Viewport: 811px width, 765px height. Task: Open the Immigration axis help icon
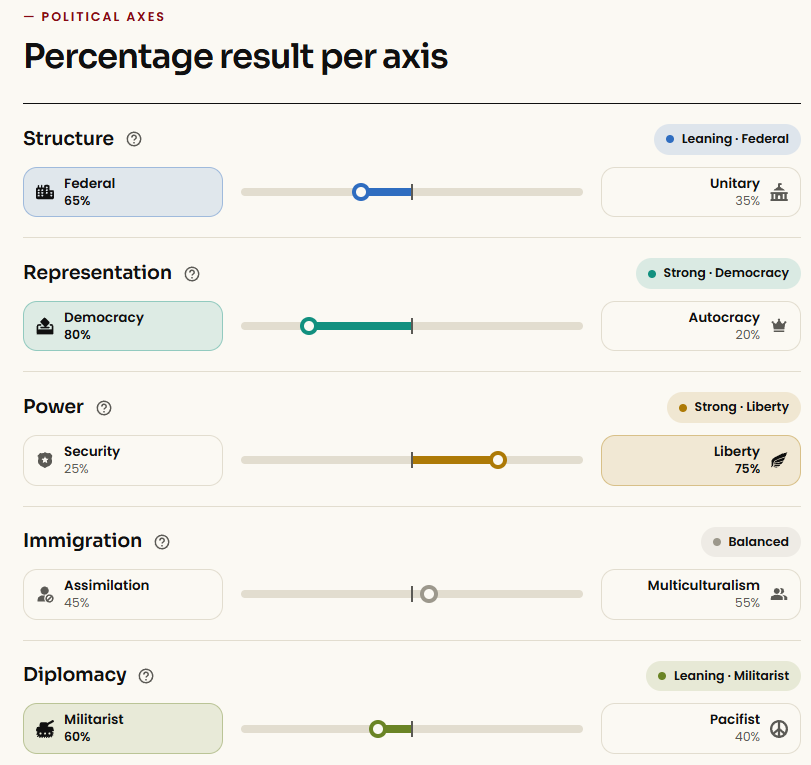(x=162, y=542)
